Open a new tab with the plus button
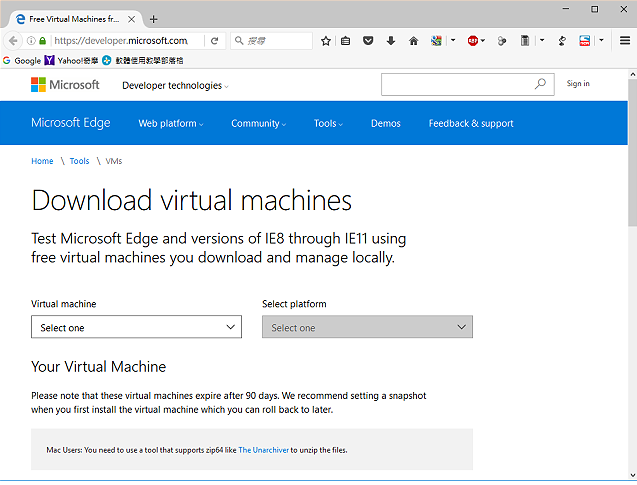 point(154,19)
